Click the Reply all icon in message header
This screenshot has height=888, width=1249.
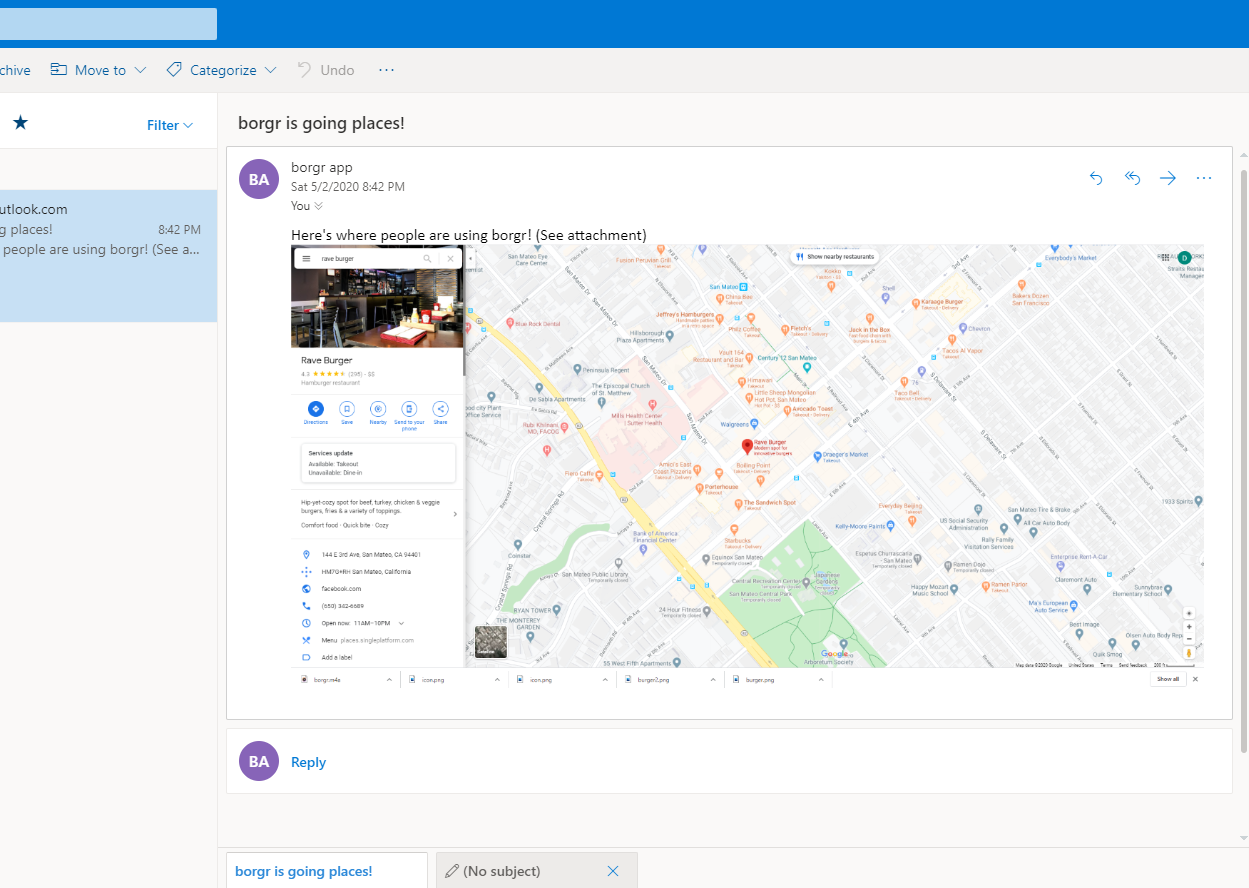(x=1132, y=178)
